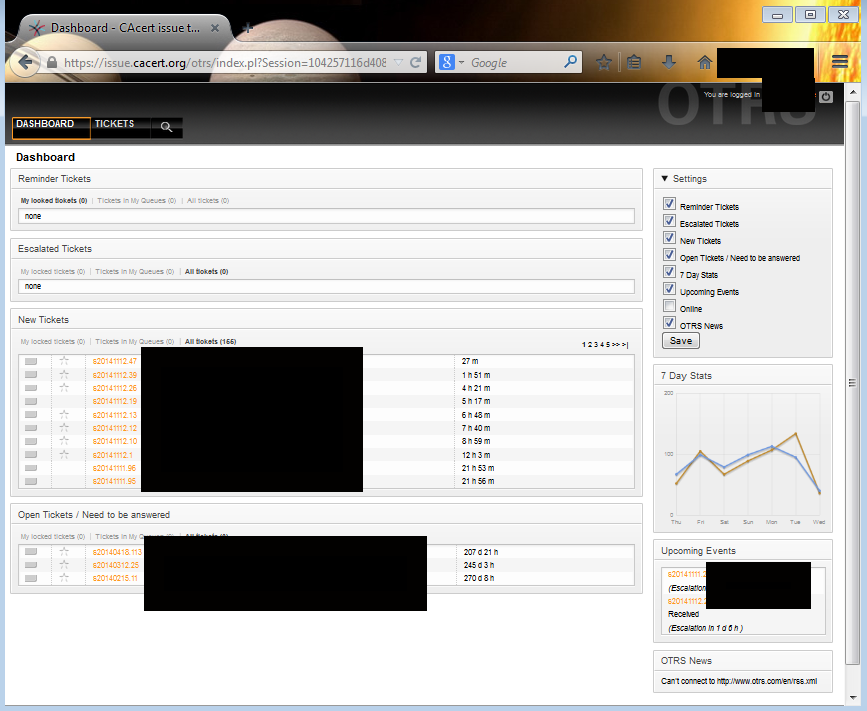The width and height of the screenshot is (867, 711).
Task: Click the OTRS search magnifier icon
Action: (x=166, y=127)
